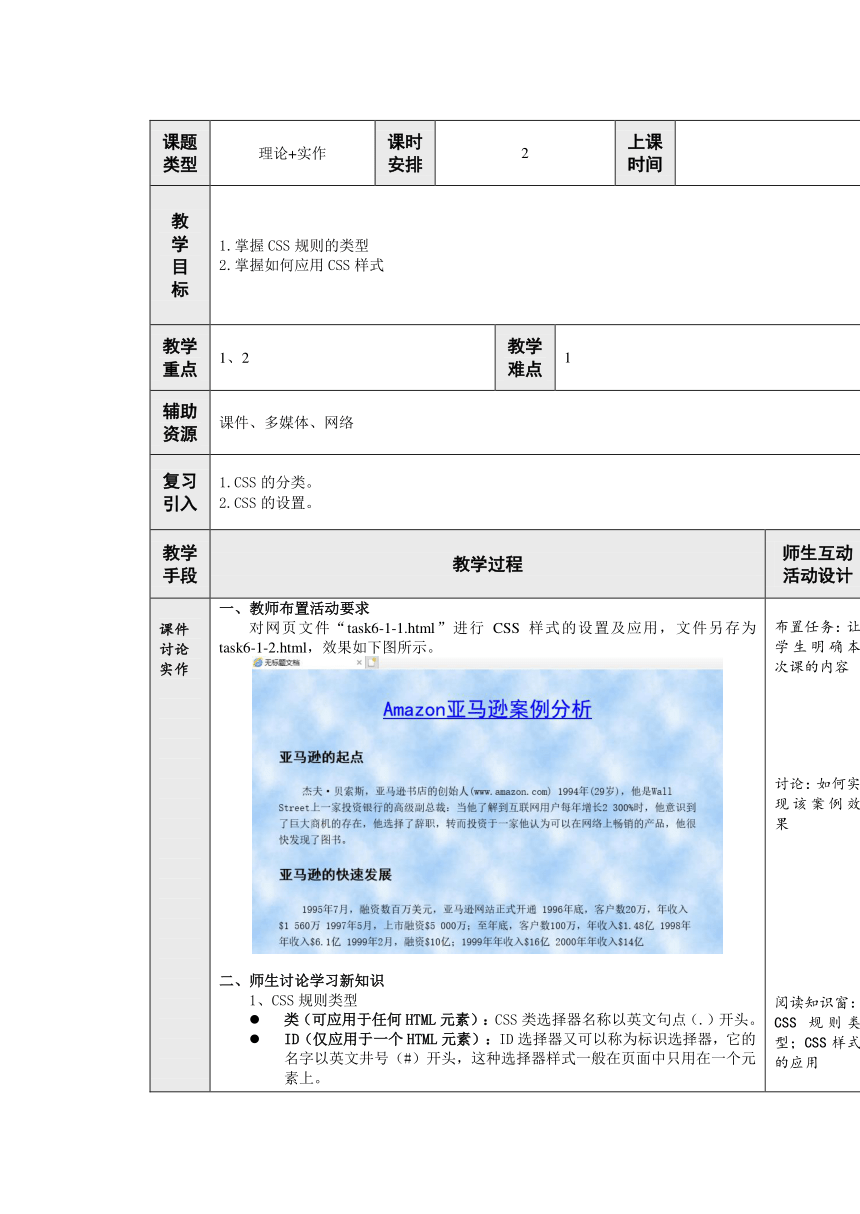Click the '课时安排' label cell
Image resolution: width=860 pixels, height=1214 pixels.
click(x=405, y=153)
